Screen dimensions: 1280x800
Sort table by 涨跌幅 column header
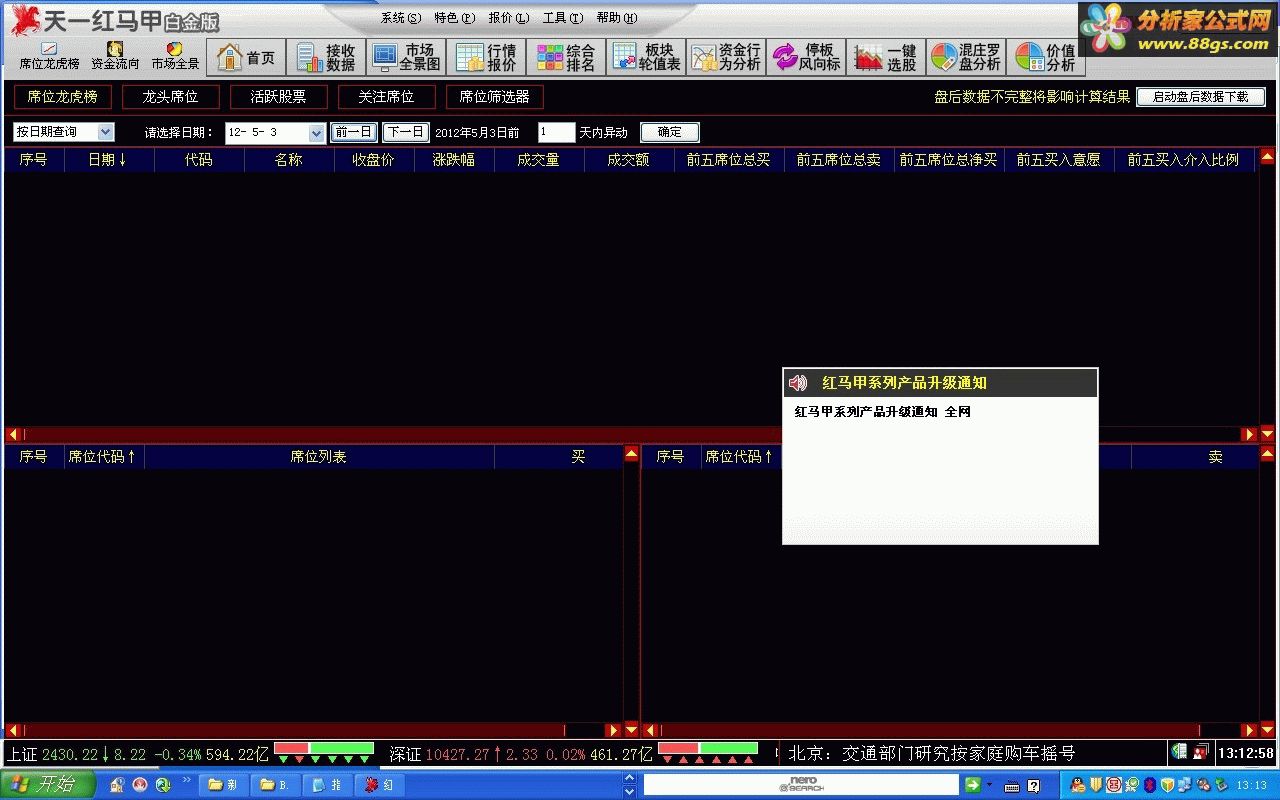point(454,160)
